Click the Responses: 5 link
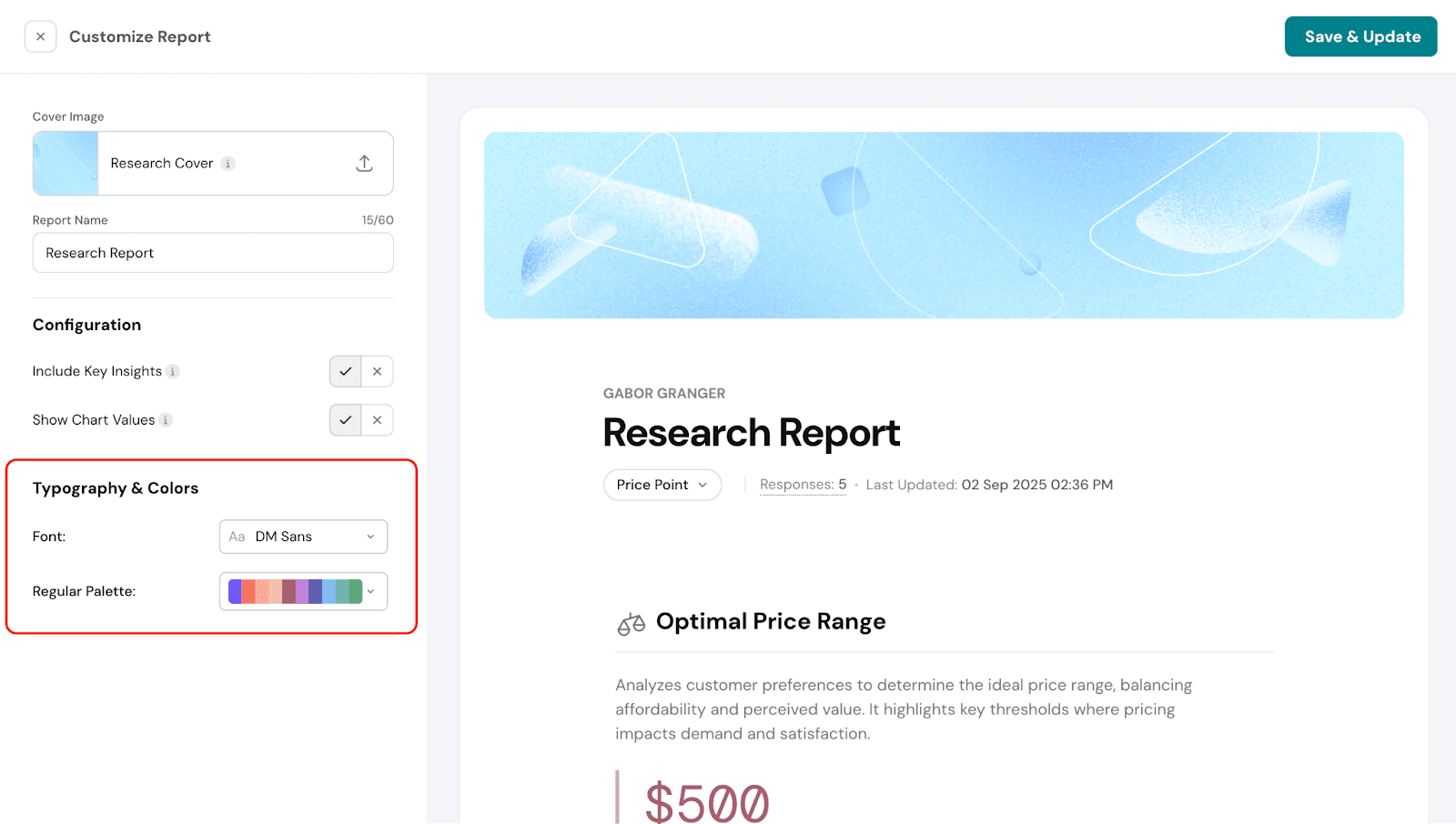Image resolution: width=1456 pixels, height=824 pixels. click(x=803, y=485)
